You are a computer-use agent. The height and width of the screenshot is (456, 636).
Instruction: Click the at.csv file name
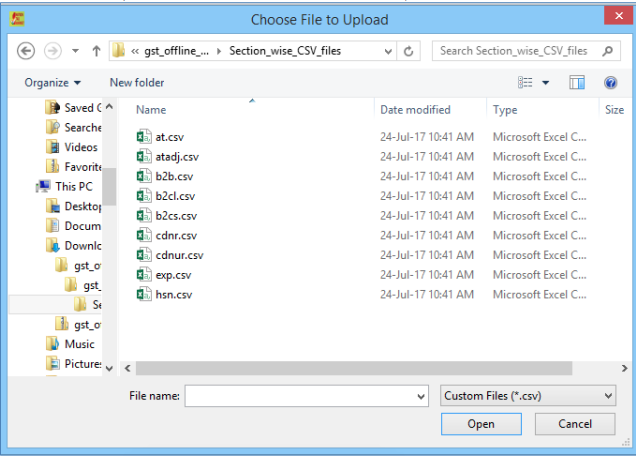[170, 137]
